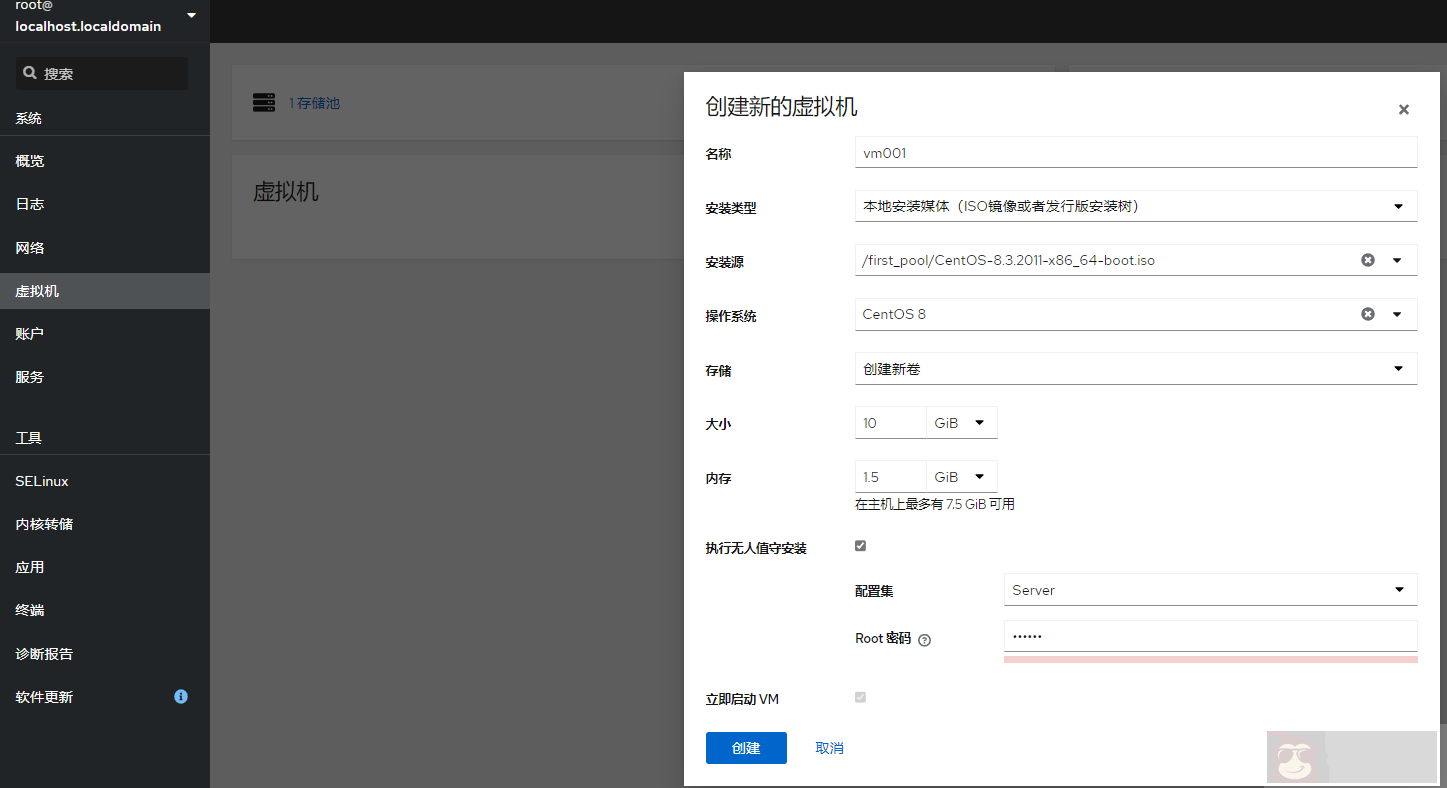The image size is (1447, 788).
Task: Open 内核转储 in the sidebar
Action: click(105, 524)
